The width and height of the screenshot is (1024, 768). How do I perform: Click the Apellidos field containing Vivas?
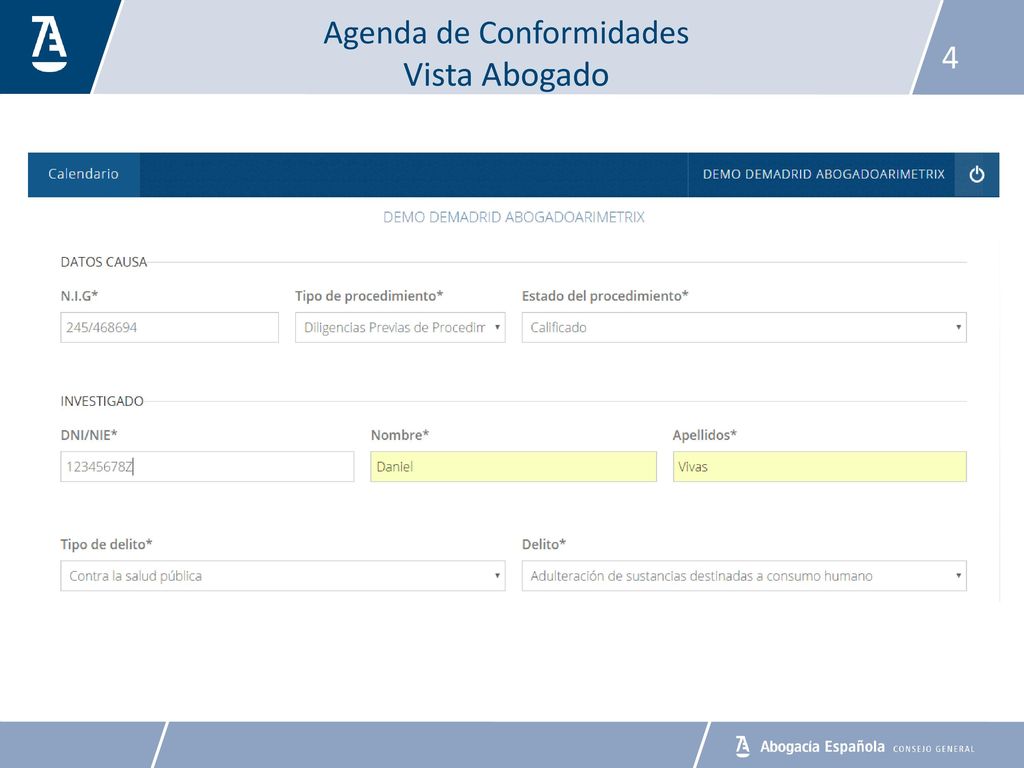point(820,466)
